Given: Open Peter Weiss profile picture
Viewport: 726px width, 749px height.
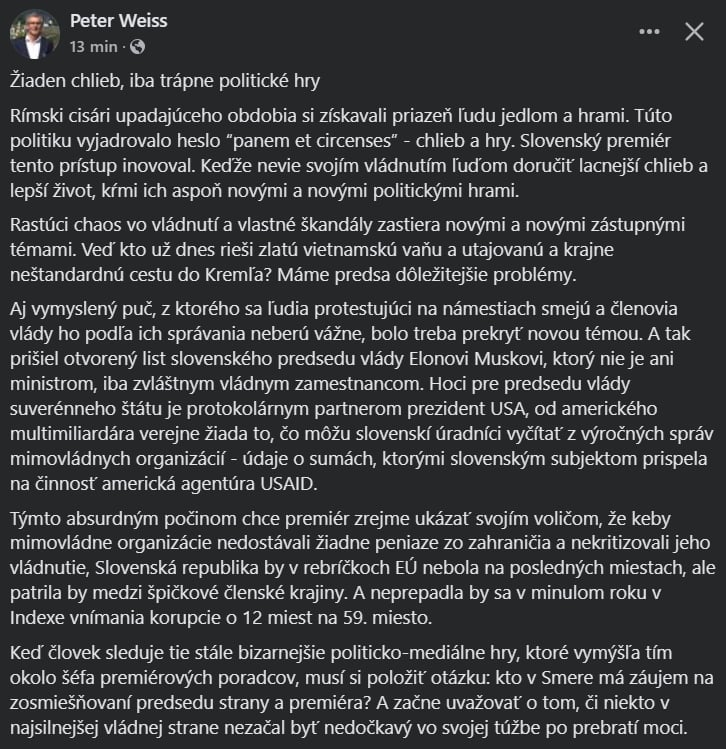Looking at the screenshot, I should pos(35,33).
